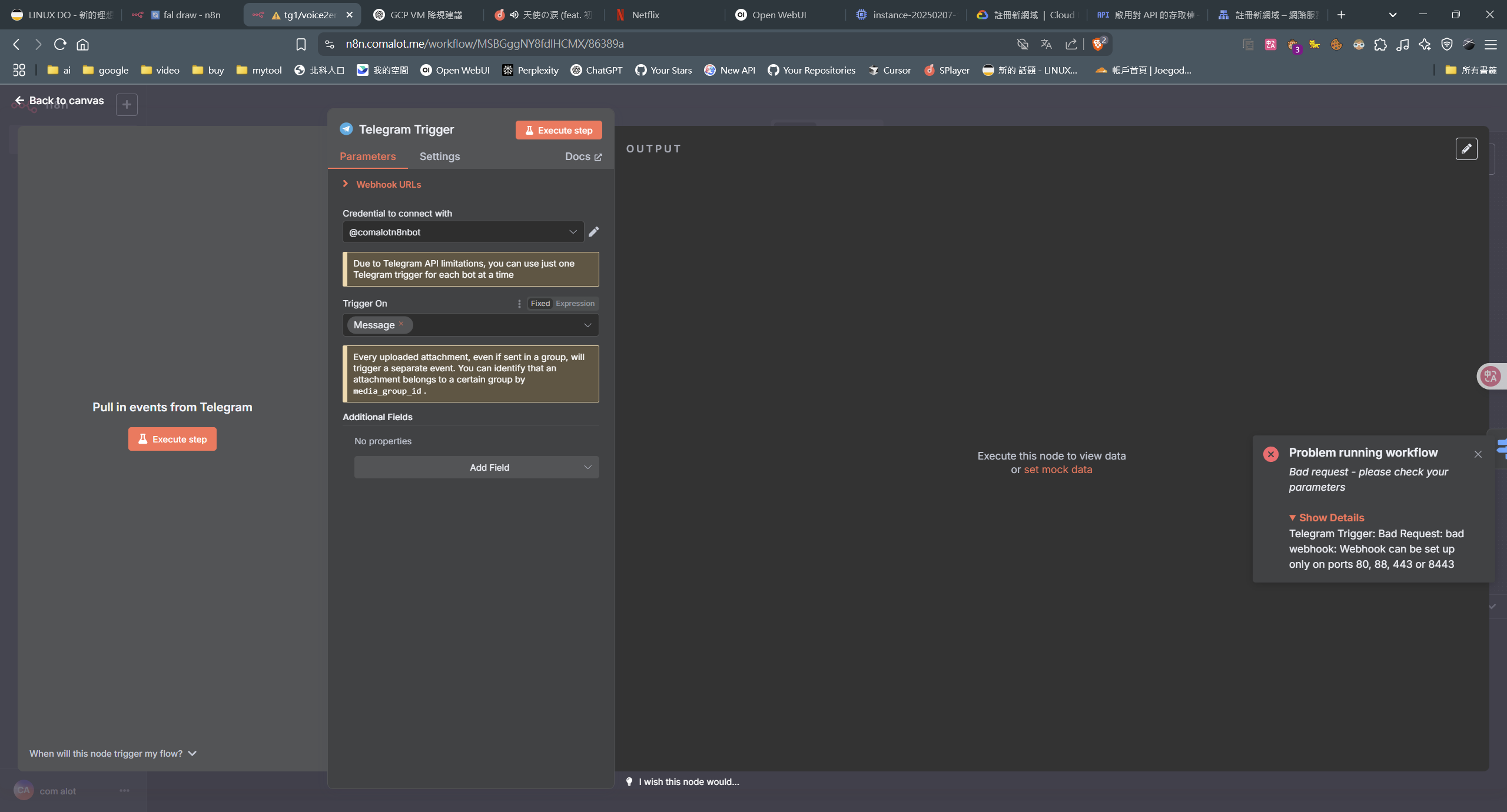Image resolution: width=1507 pixels, height=812 pixels.
Task: Click the Brave shields icon
Action: pos(1098,44)
